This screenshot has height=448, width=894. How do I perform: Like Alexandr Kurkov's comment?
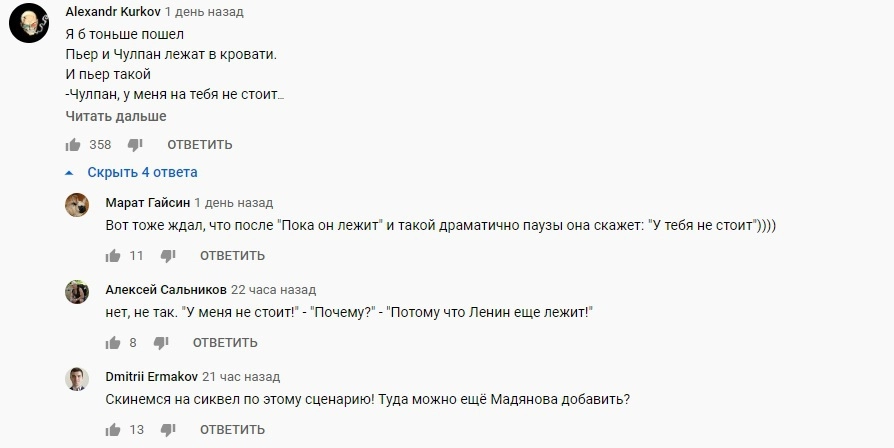[73, 144]
